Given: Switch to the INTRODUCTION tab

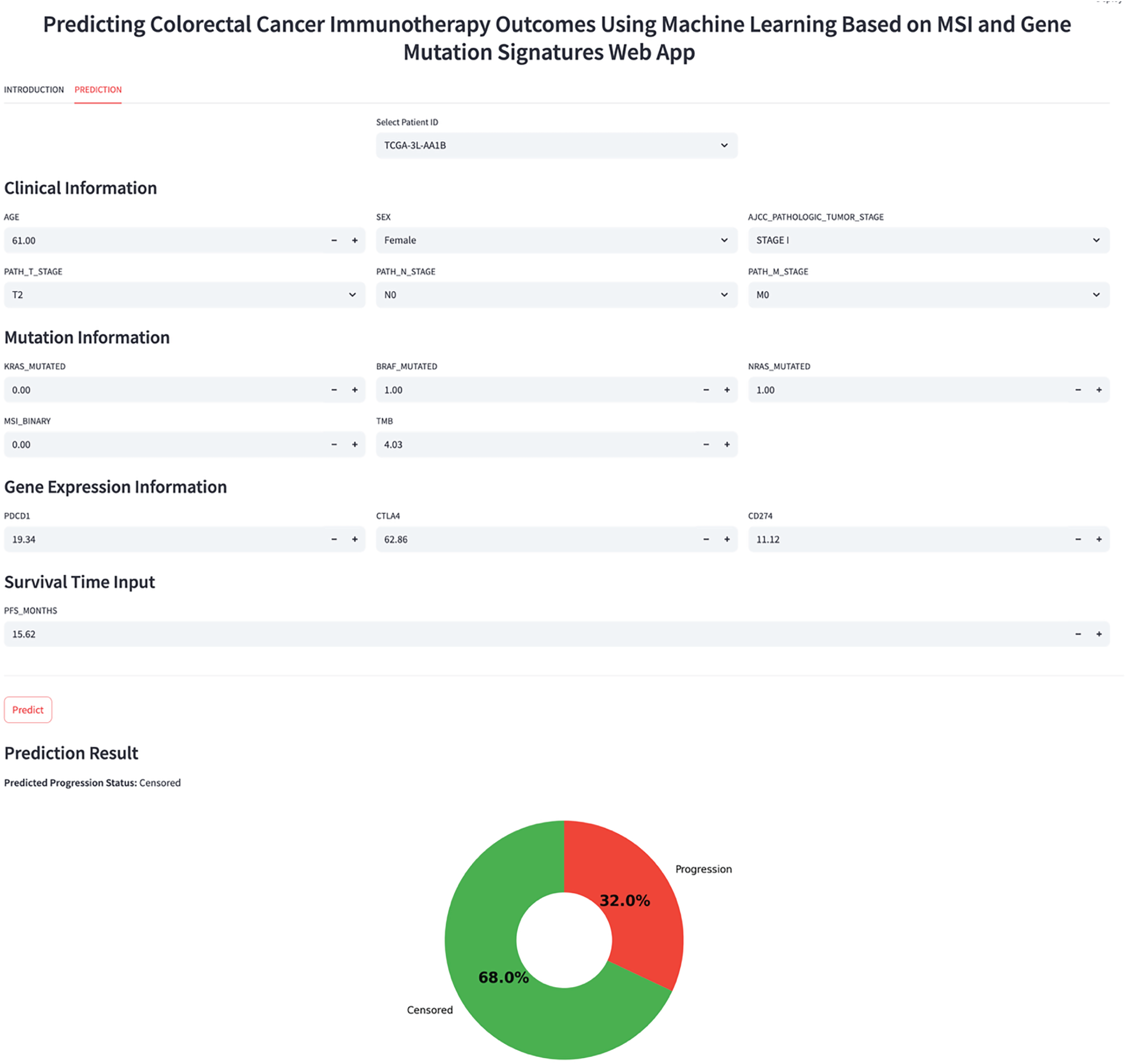Looking at the screenshot, I should pyautogui.click(x=34, y=90).
